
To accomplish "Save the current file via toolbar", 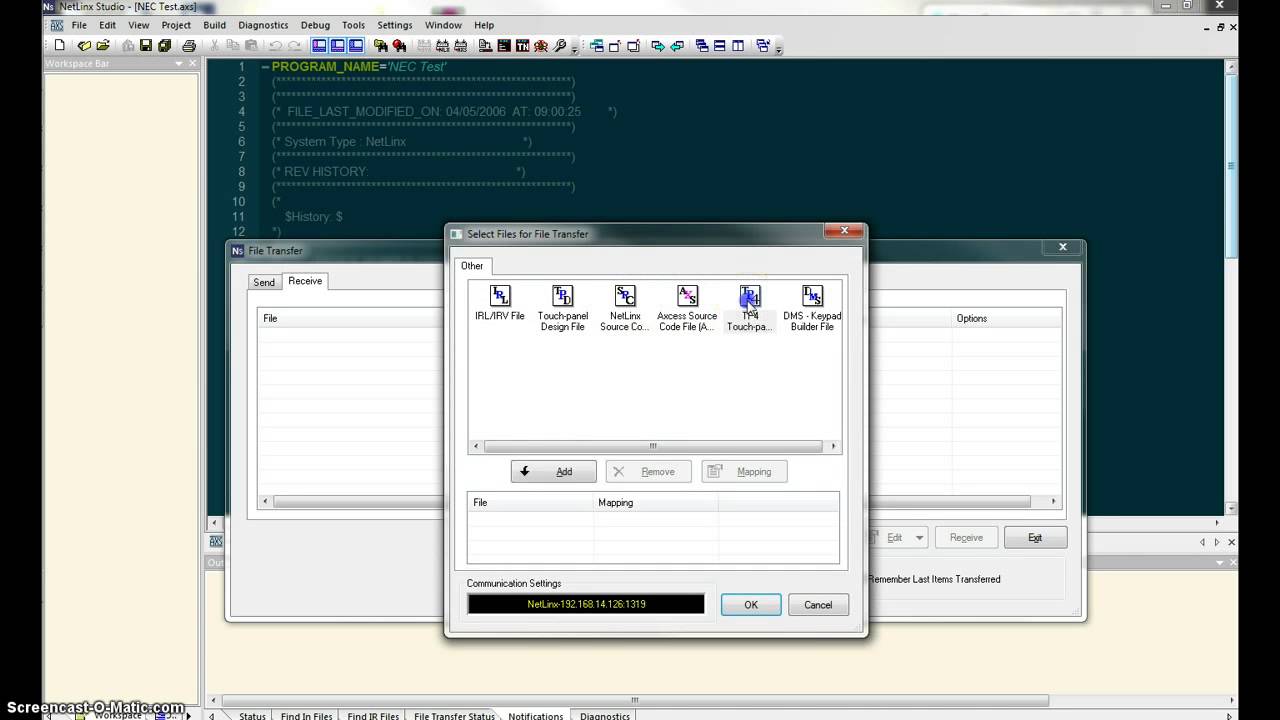I will click(x=146, y=45).
